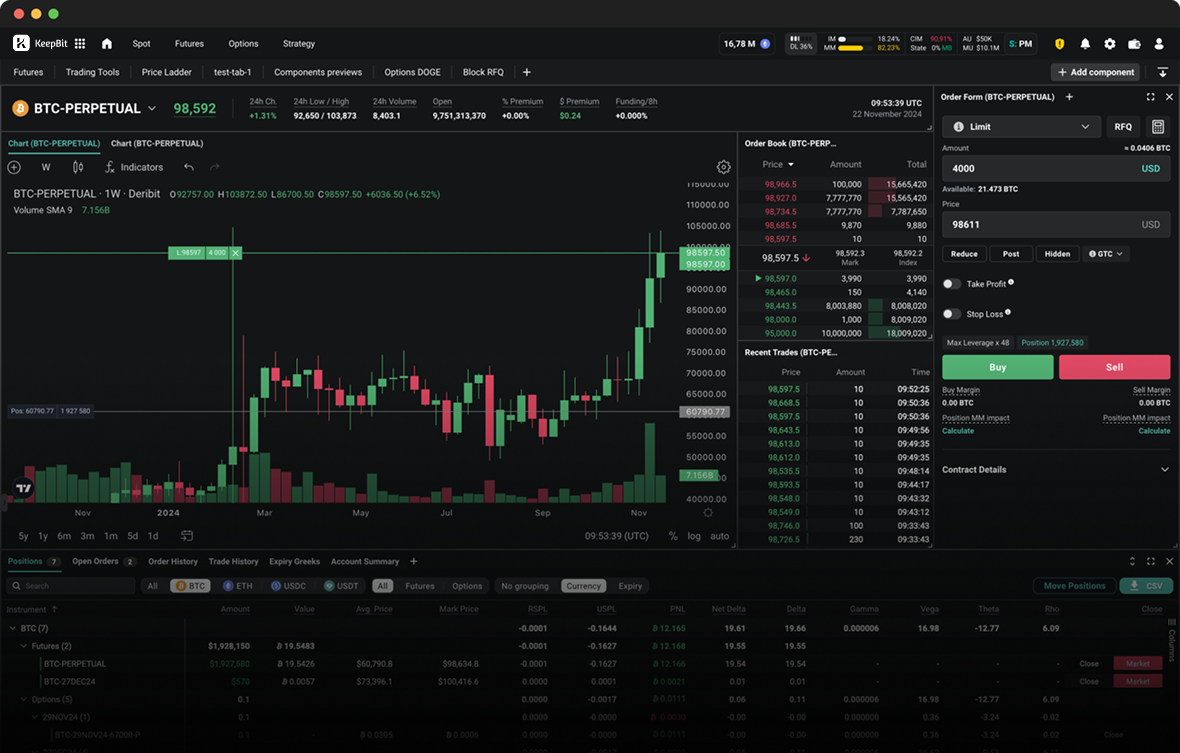Image resolution: width=1180 pixels, height=753 pixels.
Task: Open the notifications bell in the header
Action: 1085,43
